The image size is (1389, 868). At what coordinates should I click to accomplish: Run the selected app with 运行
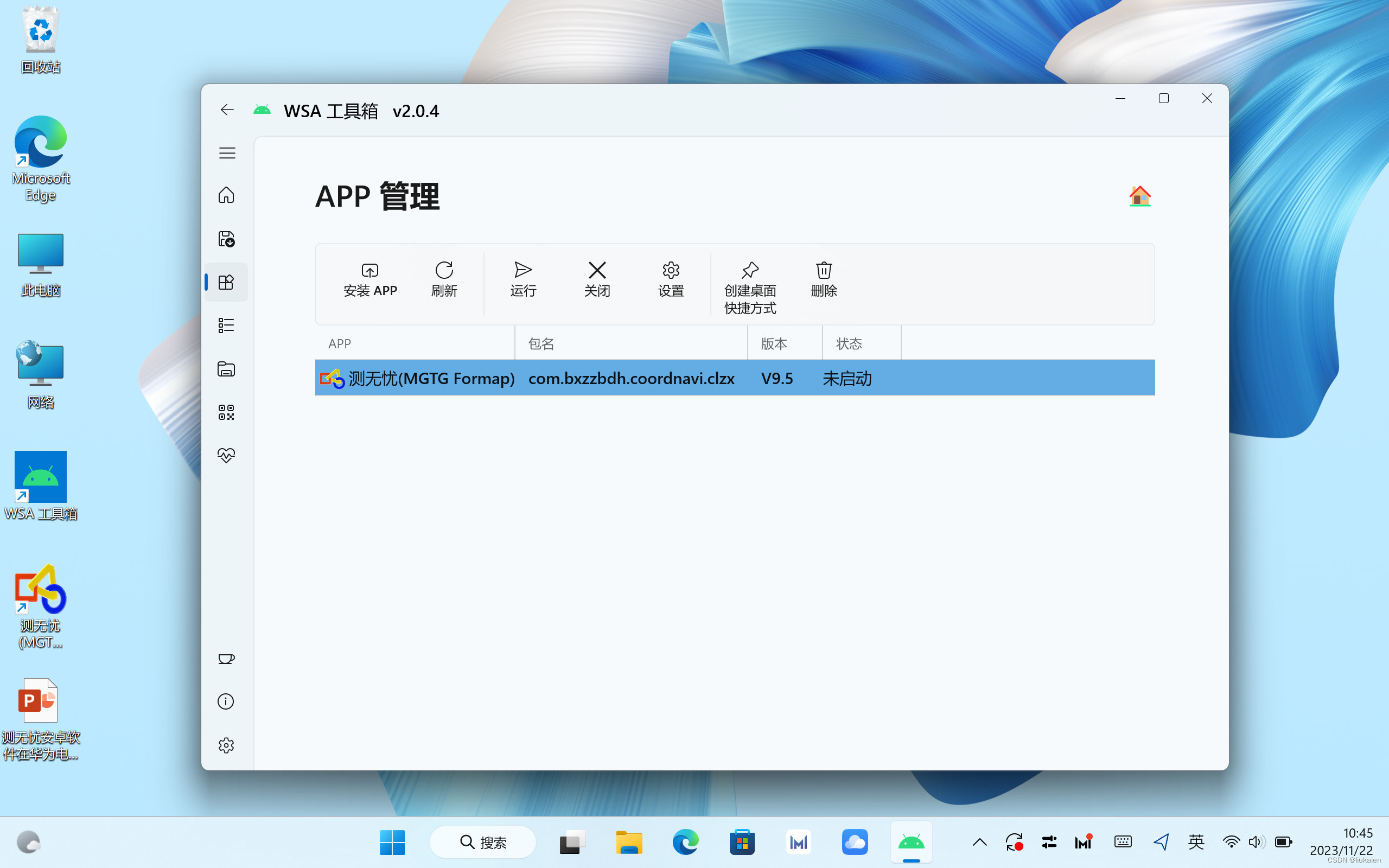pyautogui.click(x=523, y=280)
